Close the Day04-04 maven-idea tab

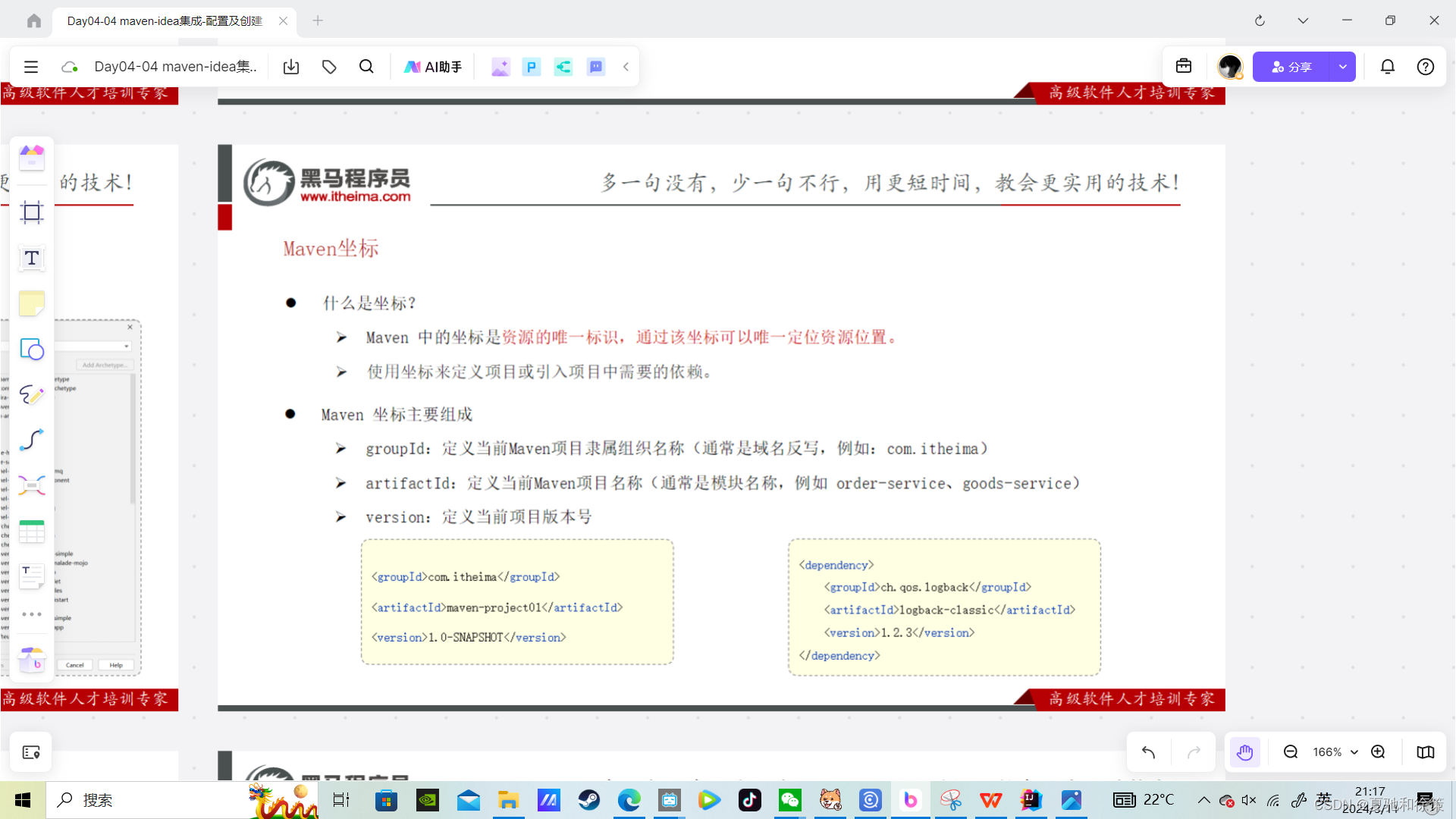click(x=283, y=21)
